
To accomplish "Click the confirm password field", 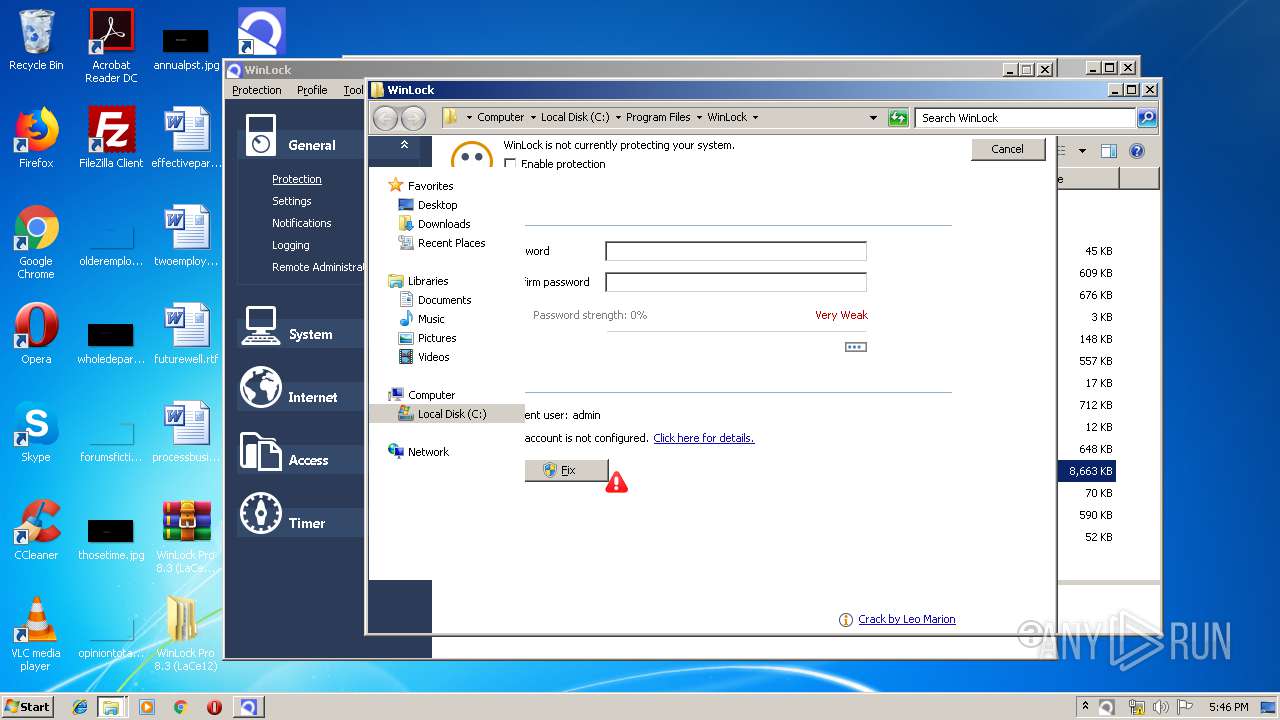I will 736,282.
